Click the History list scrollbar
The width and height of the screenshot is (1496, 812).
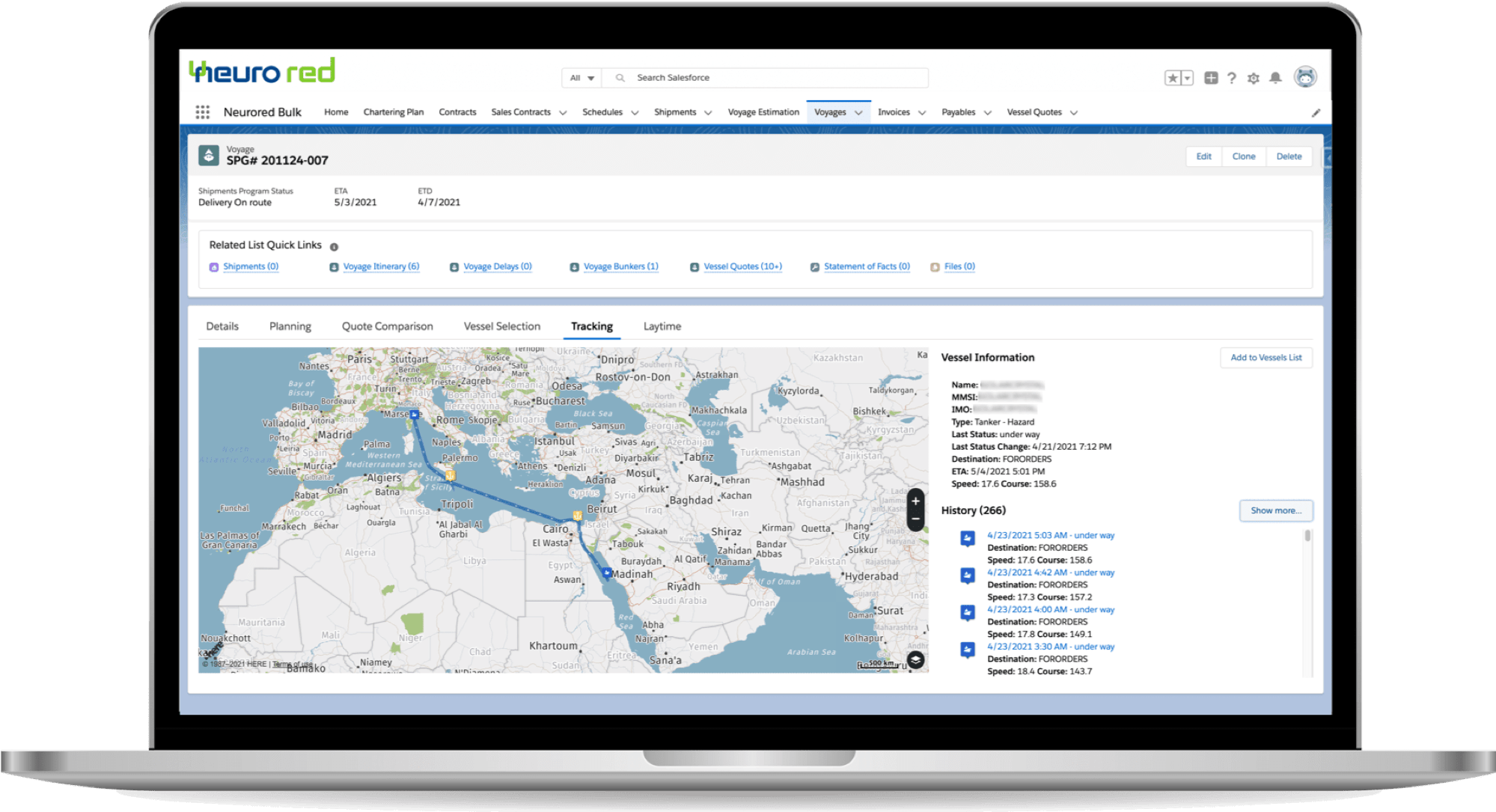[1307, 536]
